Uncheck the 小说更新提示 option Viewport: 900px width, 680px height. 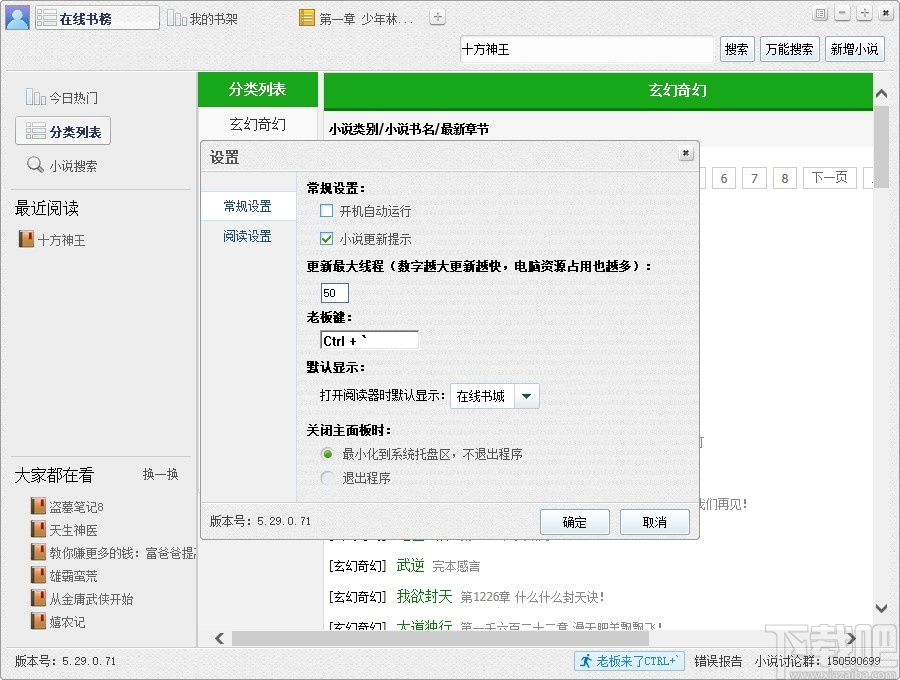[325, 238]
